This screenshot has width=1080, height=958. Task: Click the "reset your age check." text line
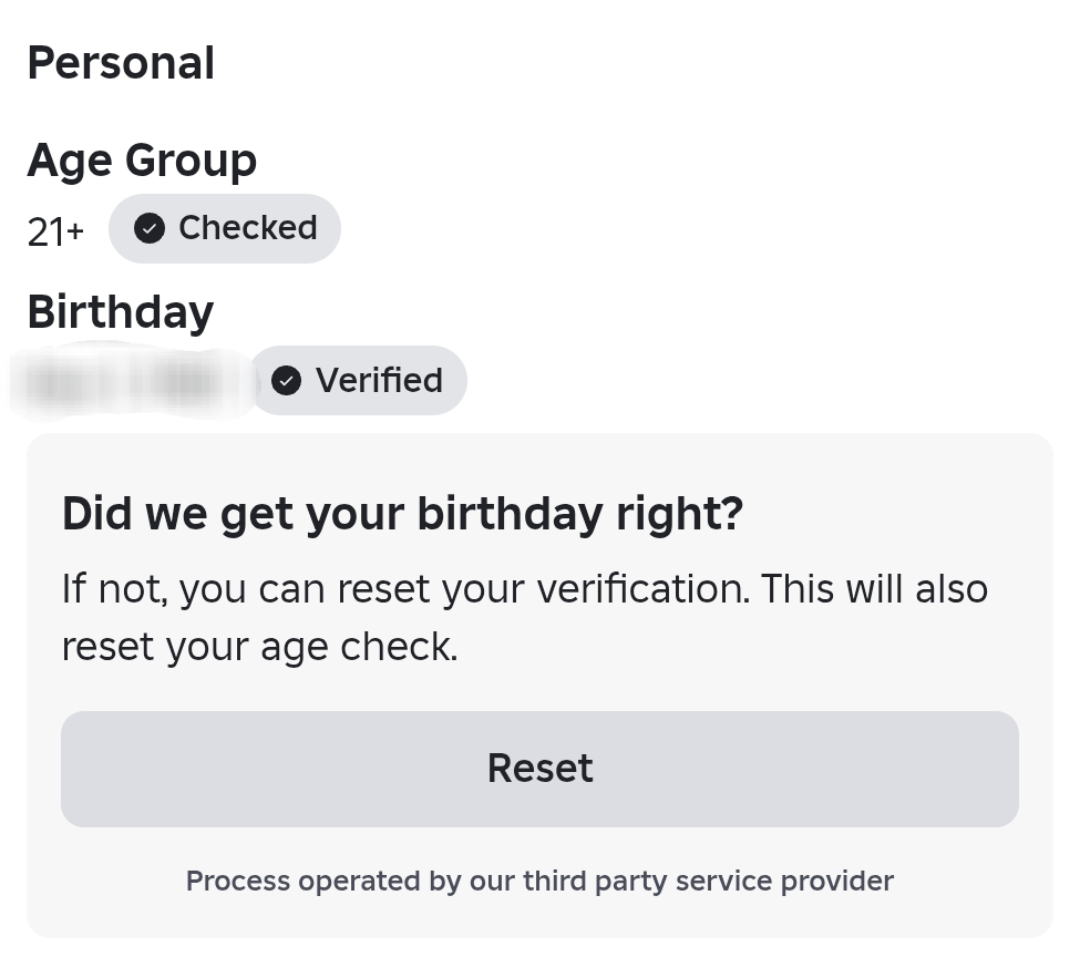(260, 647)
